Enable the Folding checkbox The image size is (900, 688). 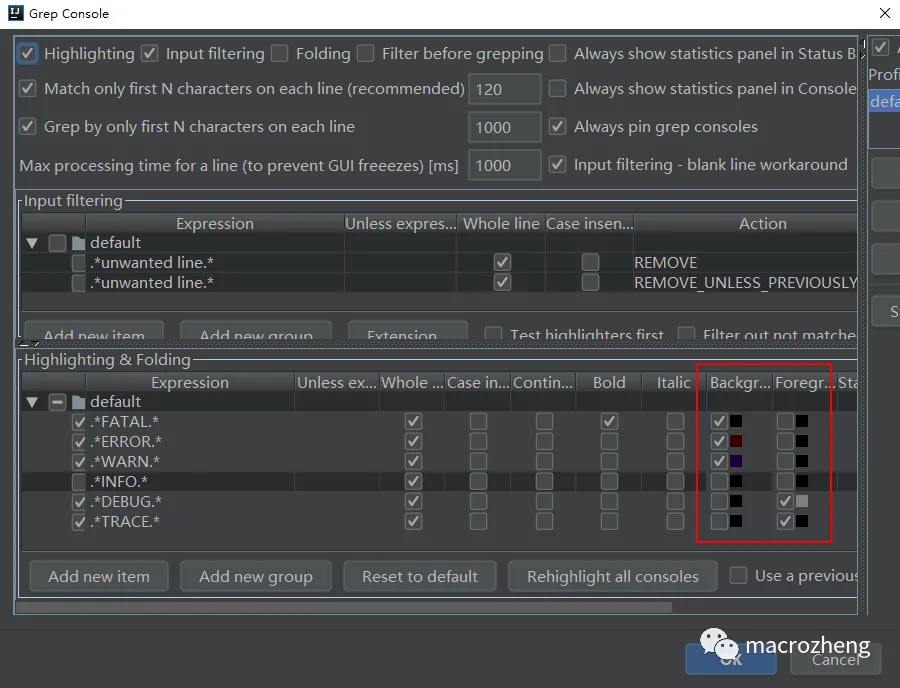click(x=280, y=53)
